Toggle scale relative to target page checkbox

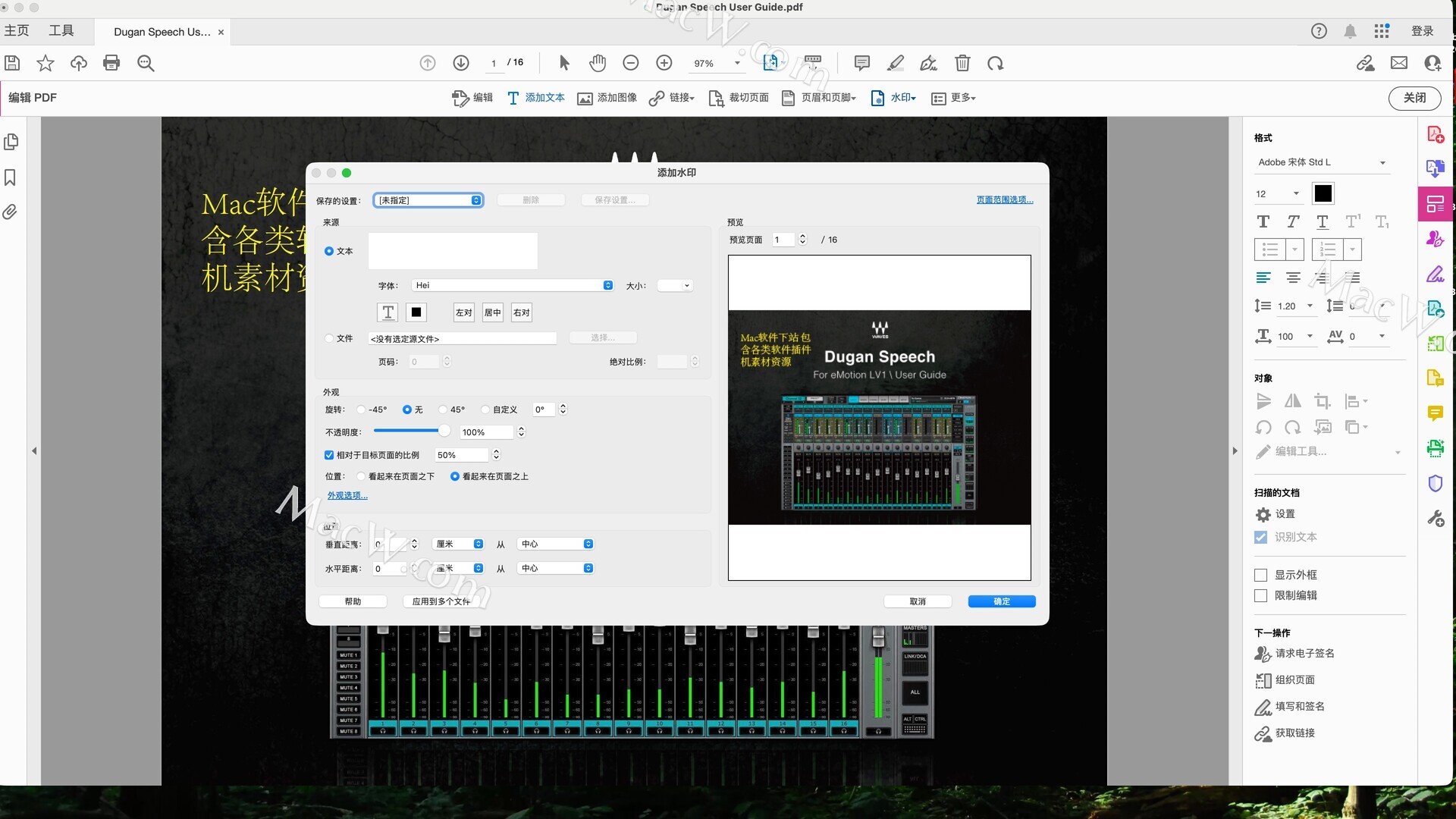tap(329, 455)
